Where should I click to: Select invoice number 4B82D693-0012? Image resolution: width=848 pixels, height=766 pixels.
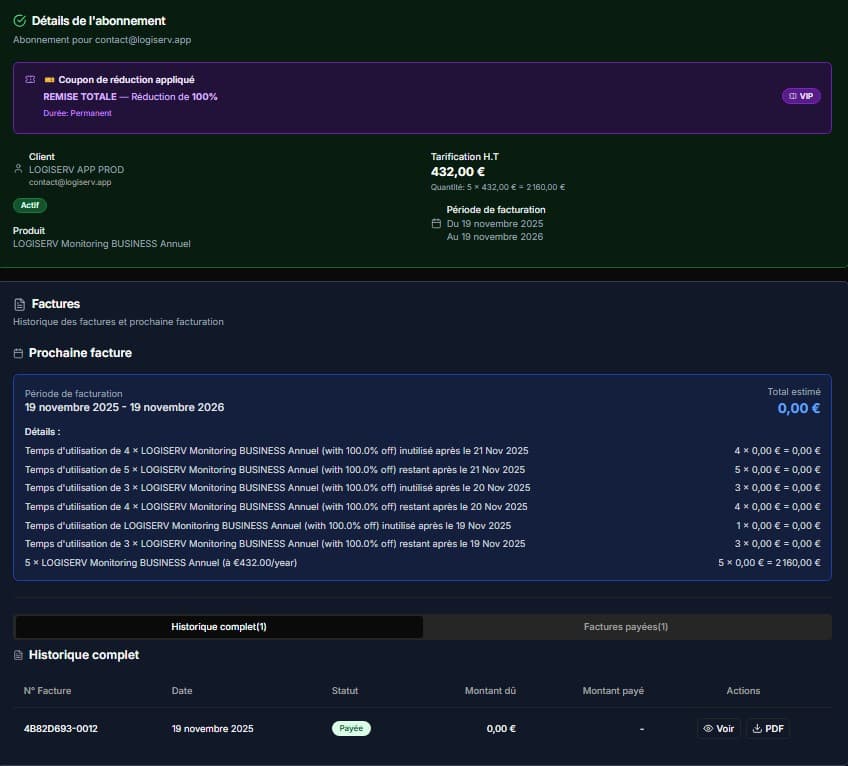pos(61,729)
